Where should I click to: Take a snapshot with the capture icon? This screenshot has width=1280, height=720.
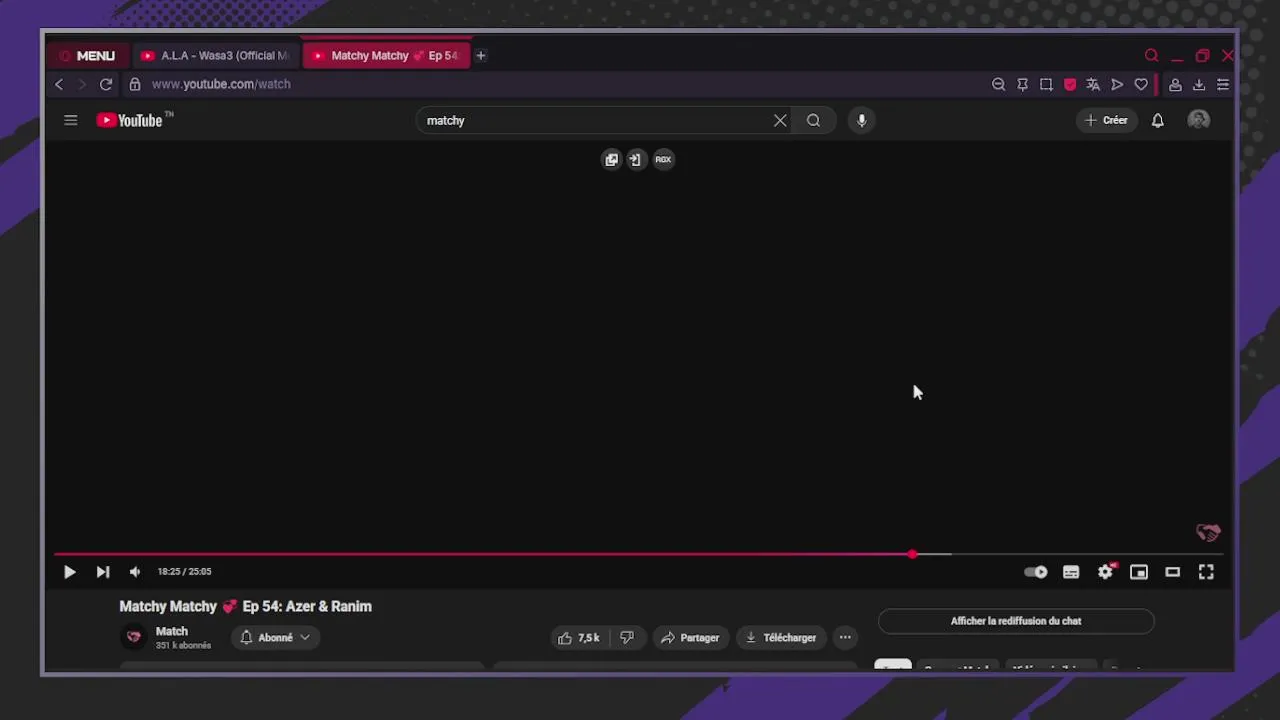coord(1046,85)
